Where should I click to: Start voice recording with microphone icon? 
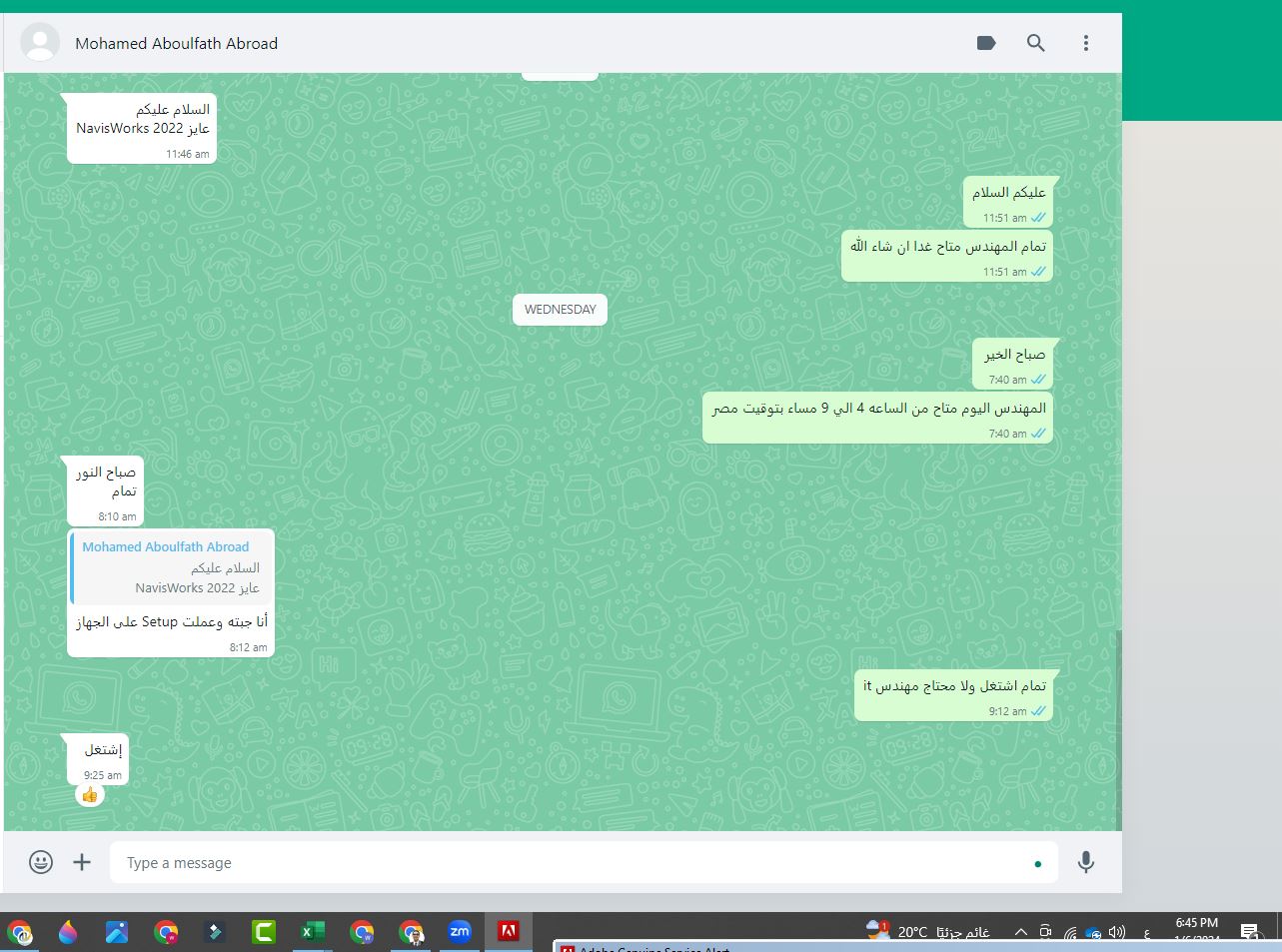pyautogui.click(x=1086, y=862)
